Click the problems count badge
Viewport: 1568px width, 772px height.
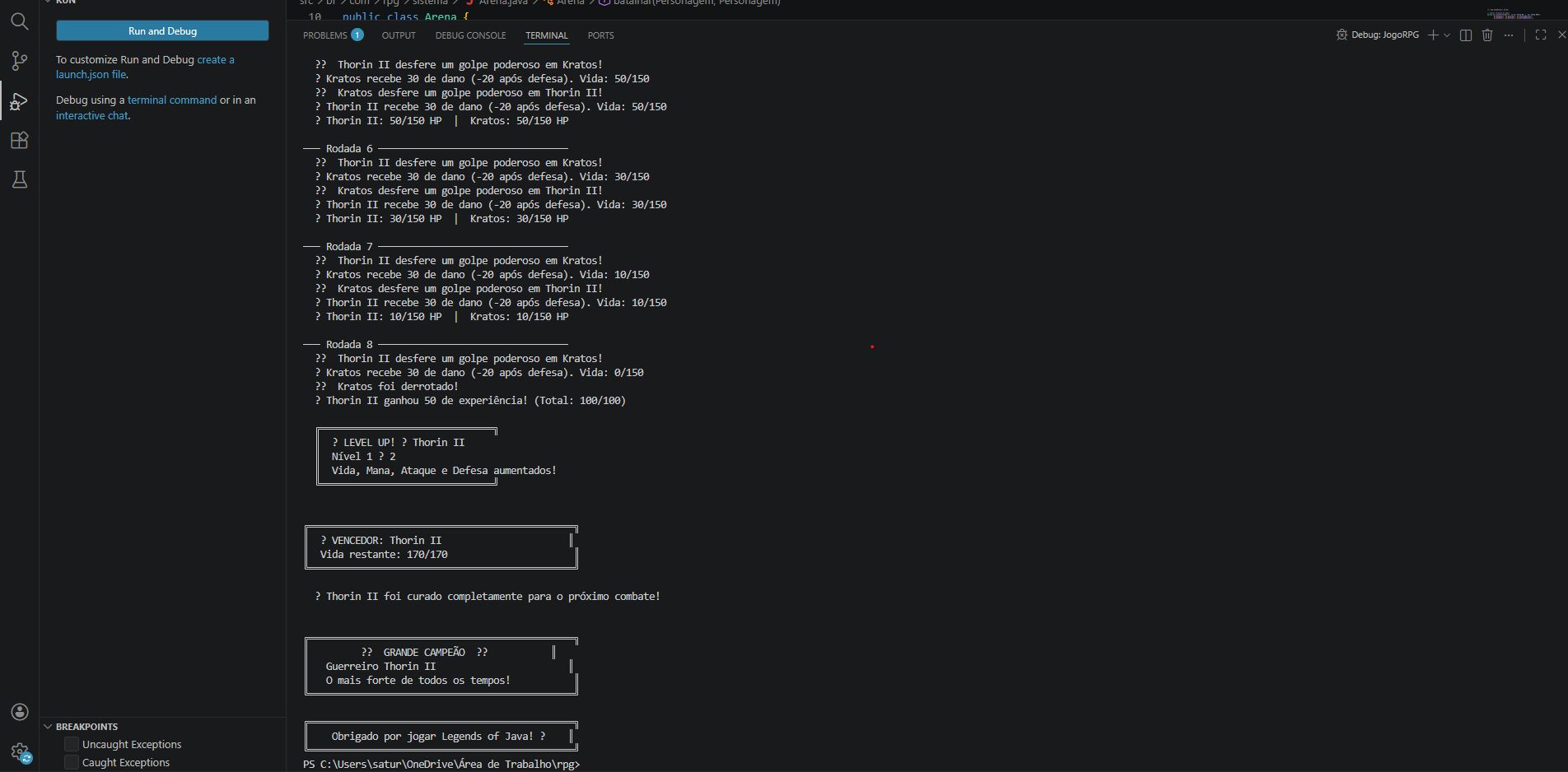tap(357, 35)
